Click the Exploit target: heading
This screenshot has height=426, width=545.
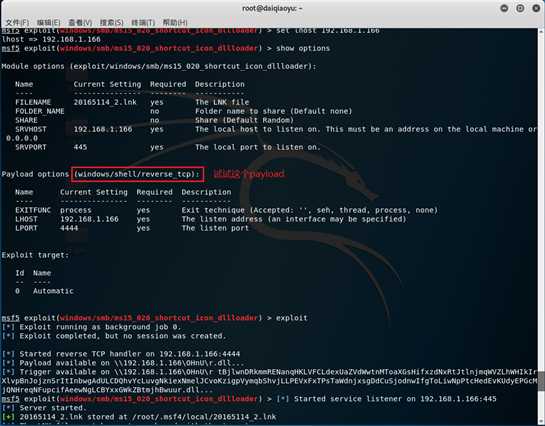(x=35, y=255)
